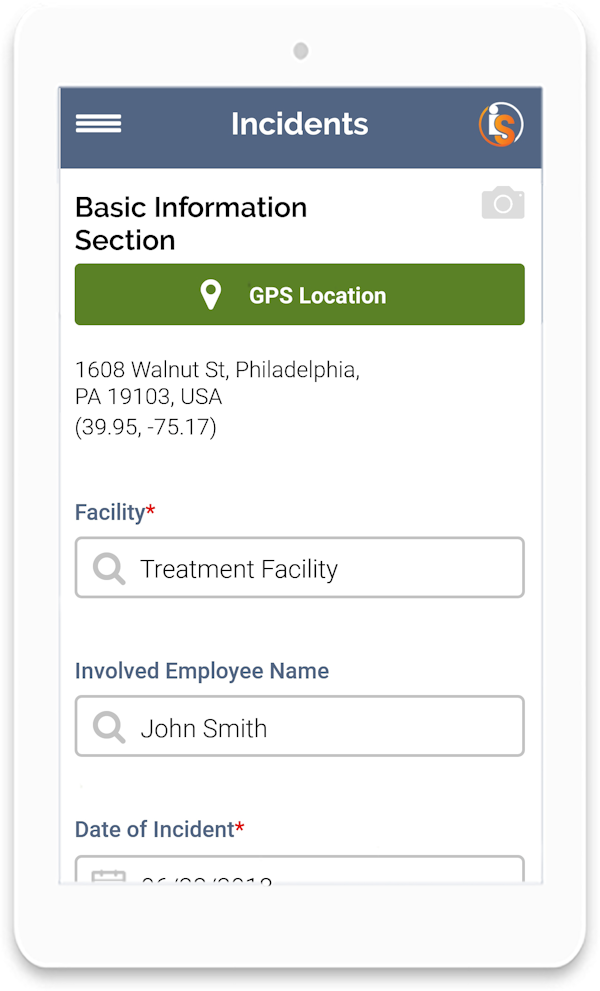The image size is (600, 991).
Task: Capture GPS Location for the incident
Action: click(x=299, y=294)
